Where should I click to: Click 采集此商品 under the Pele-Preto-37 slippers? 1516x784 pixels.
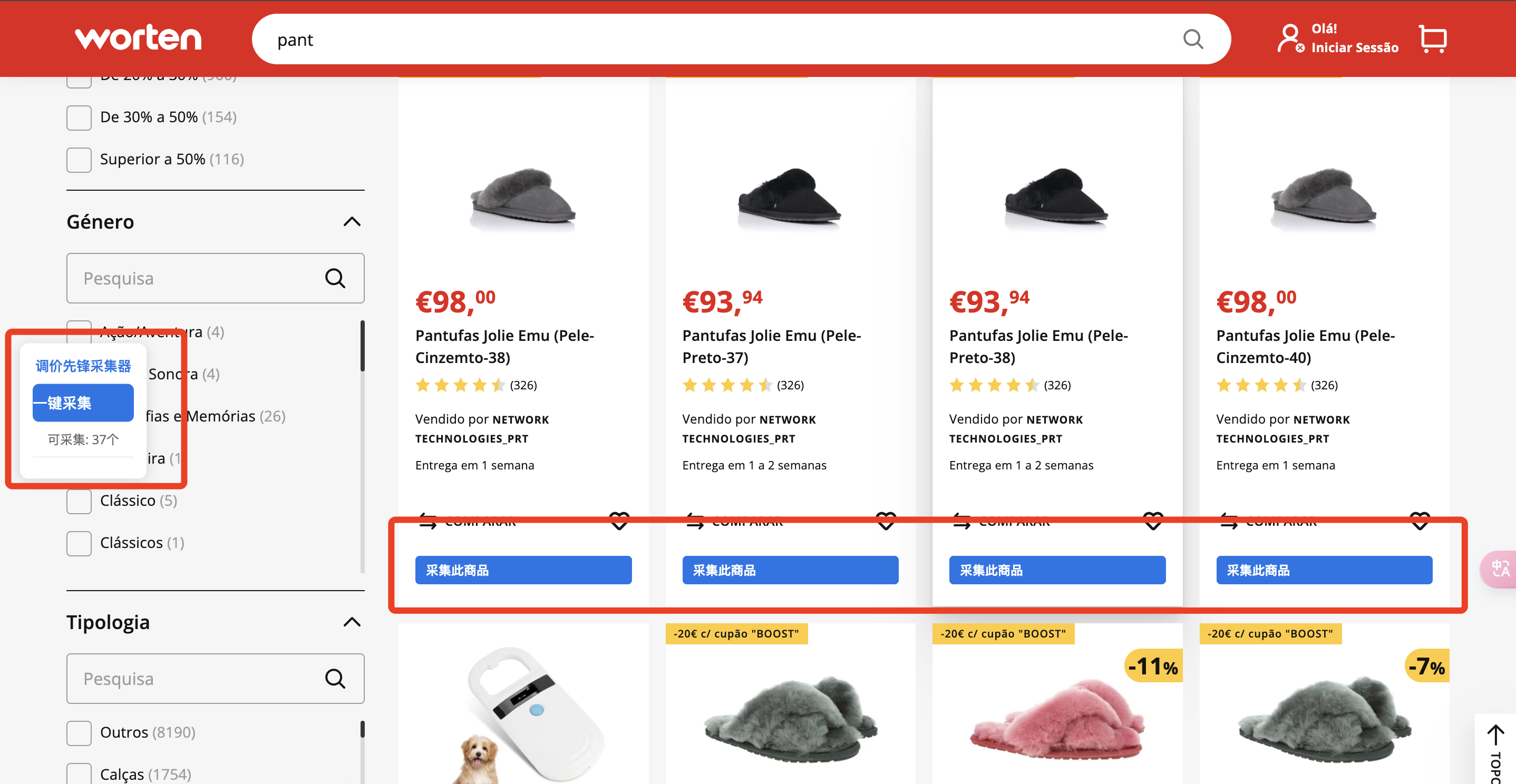(x=790, y=570)
